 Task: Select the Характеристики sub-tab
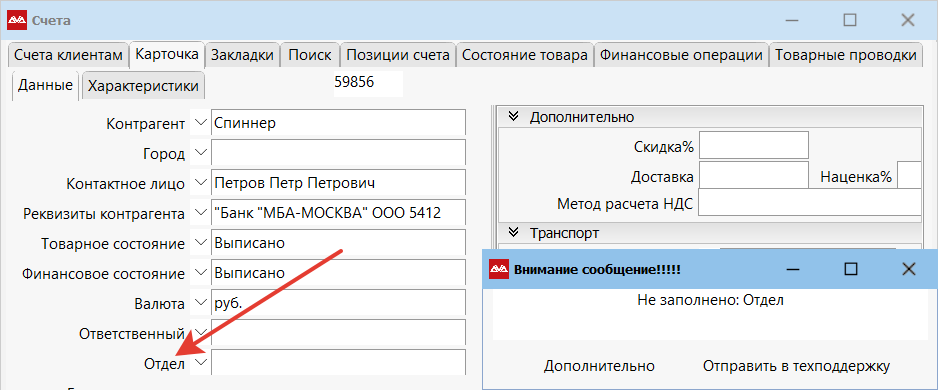click(x=143, y=86)
